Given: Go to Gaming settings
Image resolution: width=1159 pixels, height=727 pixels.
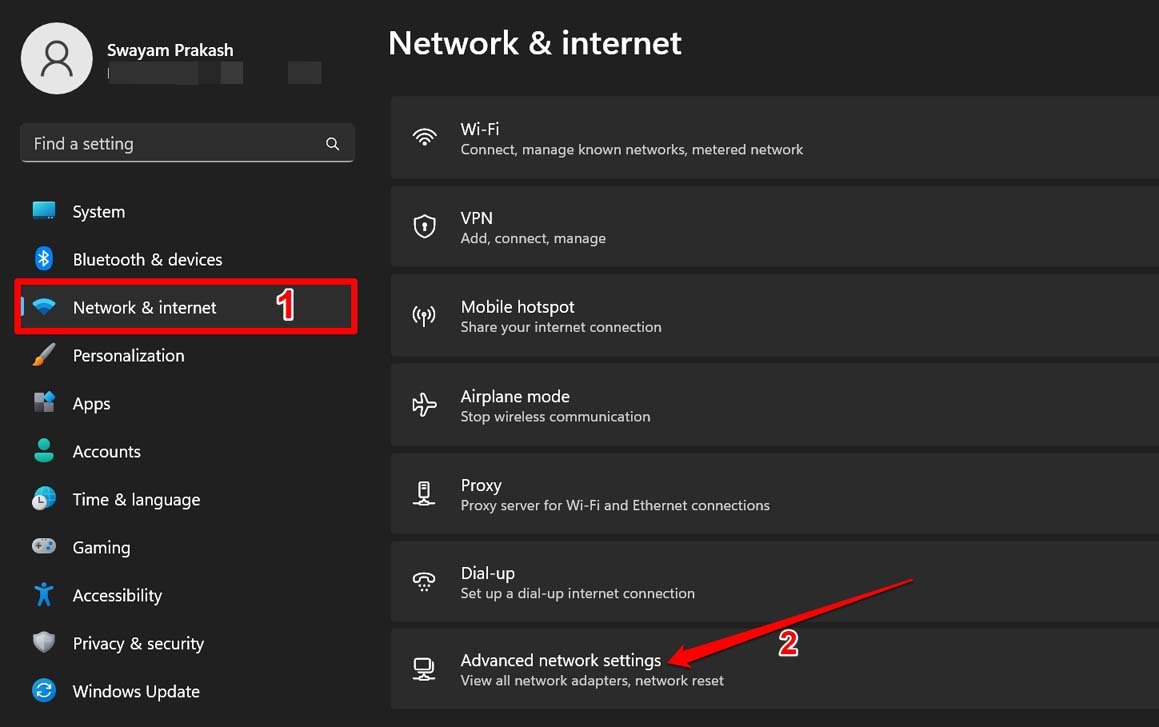Looking at the screenshot, I should pos(186,547).
